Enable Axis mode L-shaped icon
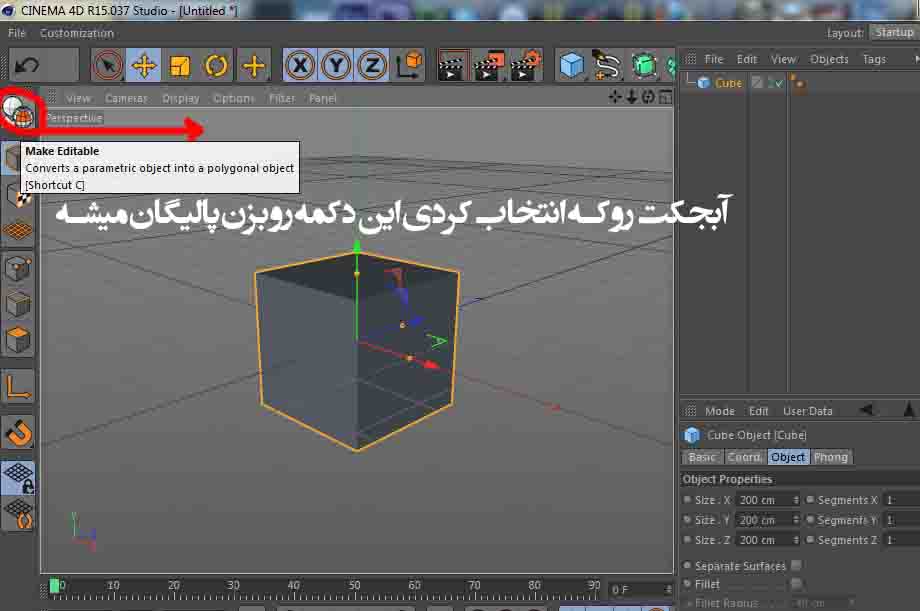 18,387
